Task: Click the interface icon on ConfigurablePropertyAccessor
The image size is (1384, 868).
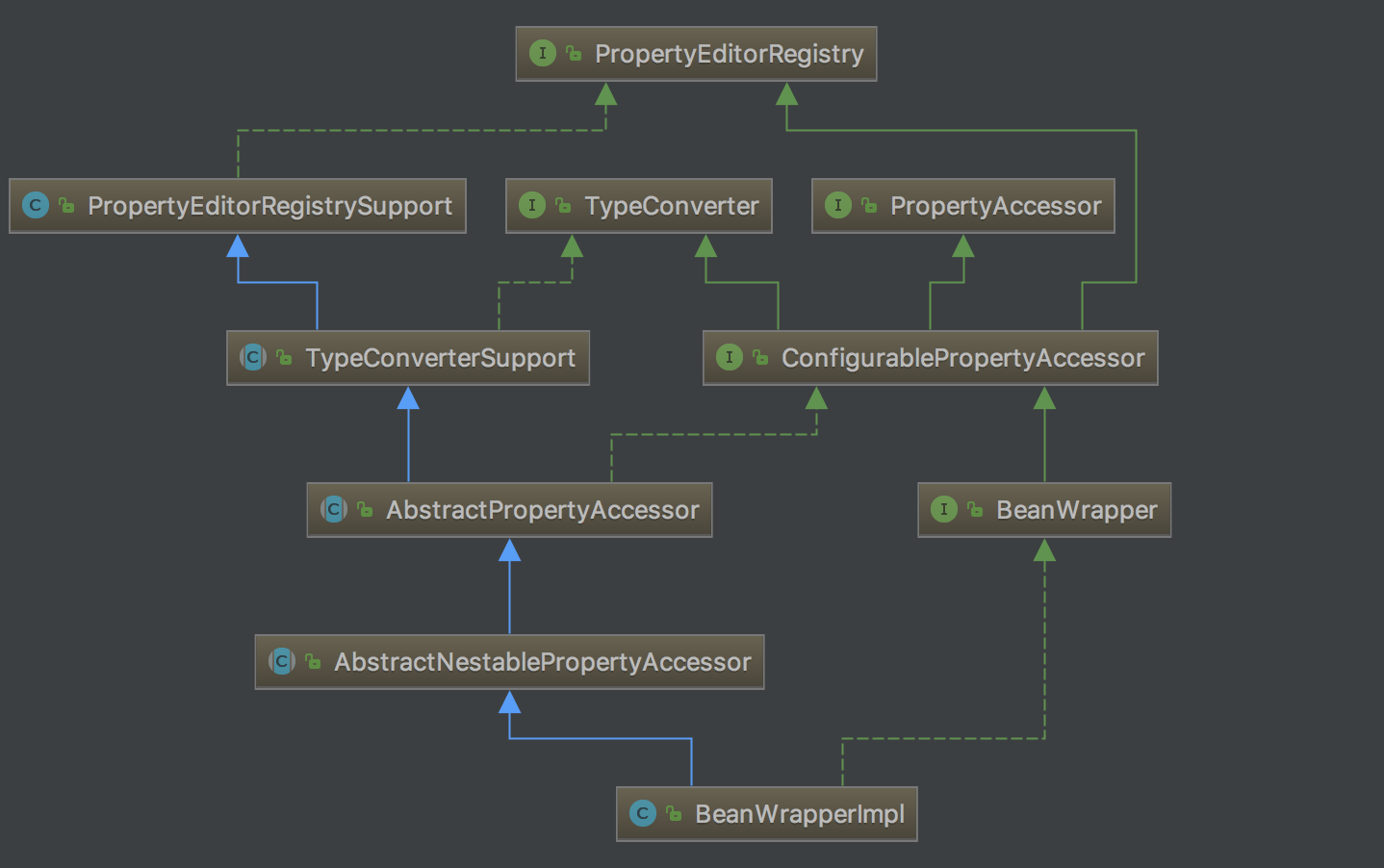Action: tap(730, 357)
